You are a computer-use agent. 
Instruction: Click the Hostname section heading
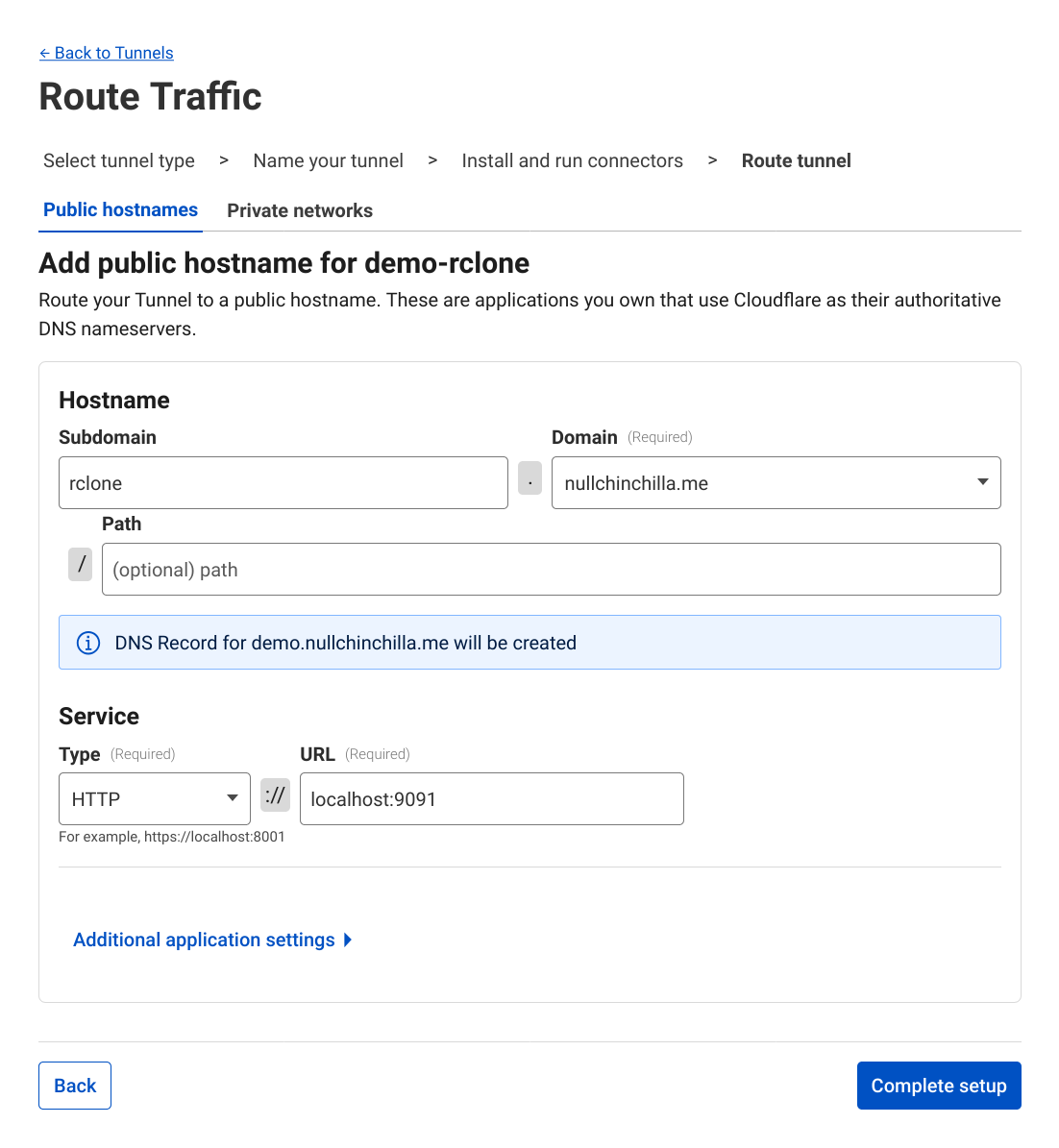[x=114, y=401]
